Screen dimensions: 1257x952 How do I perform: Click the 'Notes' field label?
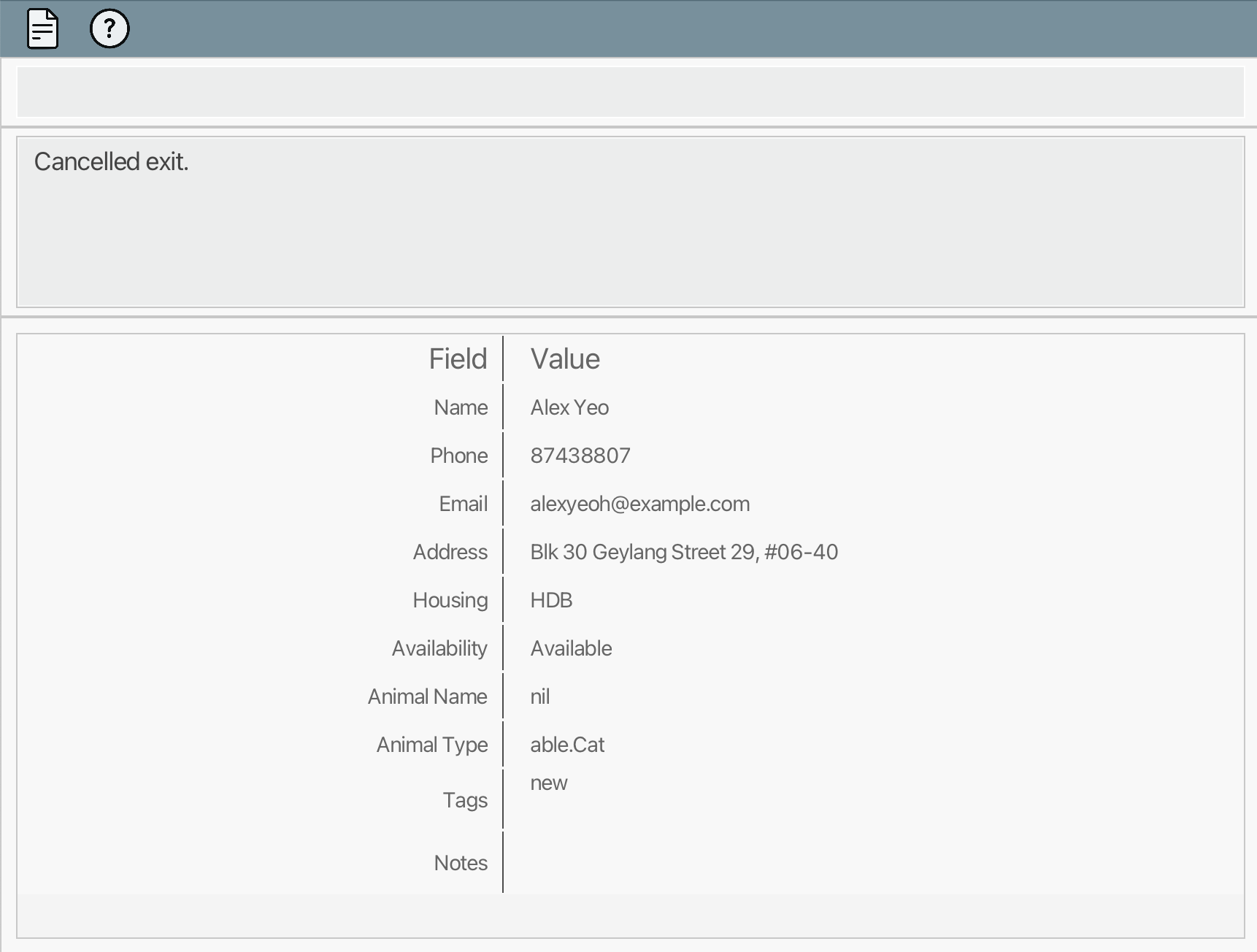[461, 863]
